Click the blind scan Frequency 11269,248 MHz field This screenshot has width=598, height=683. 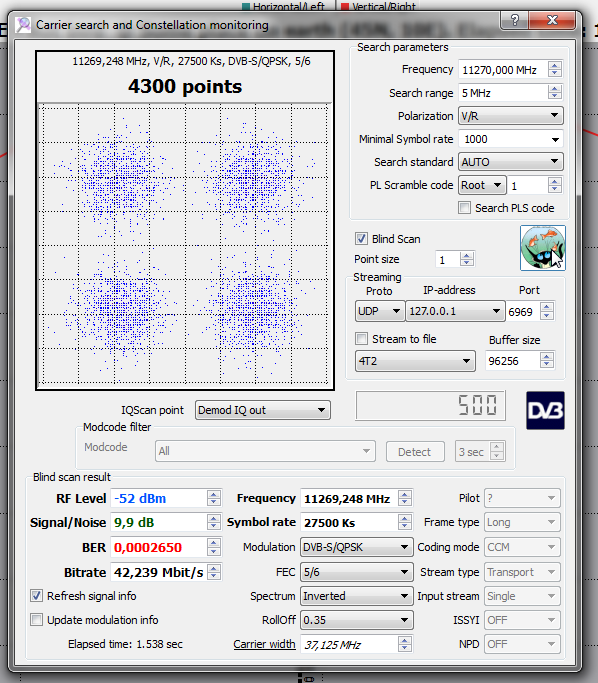pos(349,499)
